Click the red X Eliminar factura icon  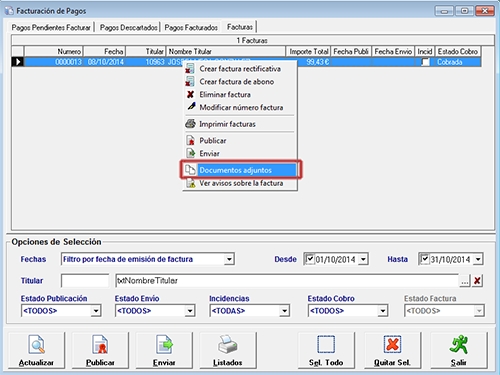click(x=190, y=95)
